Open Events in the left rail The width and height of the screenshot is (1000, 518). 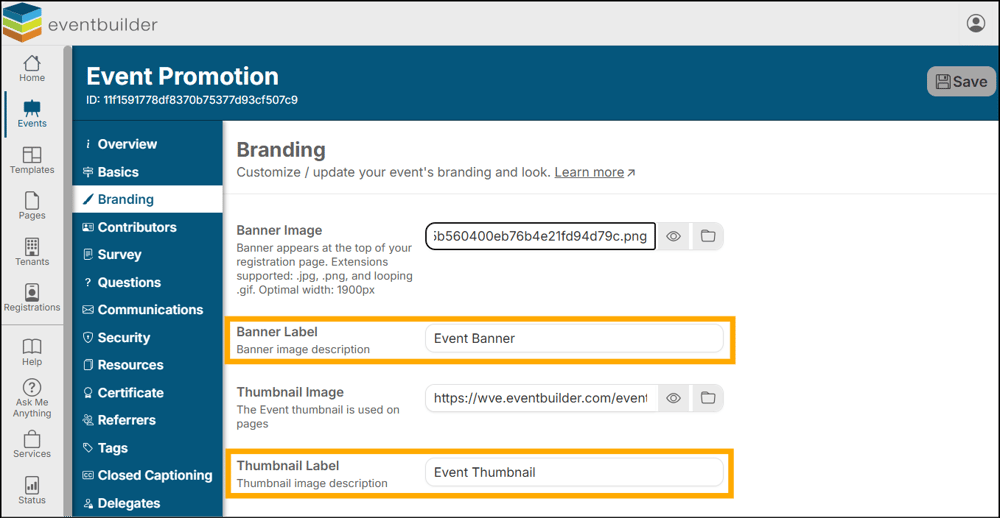pos(32,115)
